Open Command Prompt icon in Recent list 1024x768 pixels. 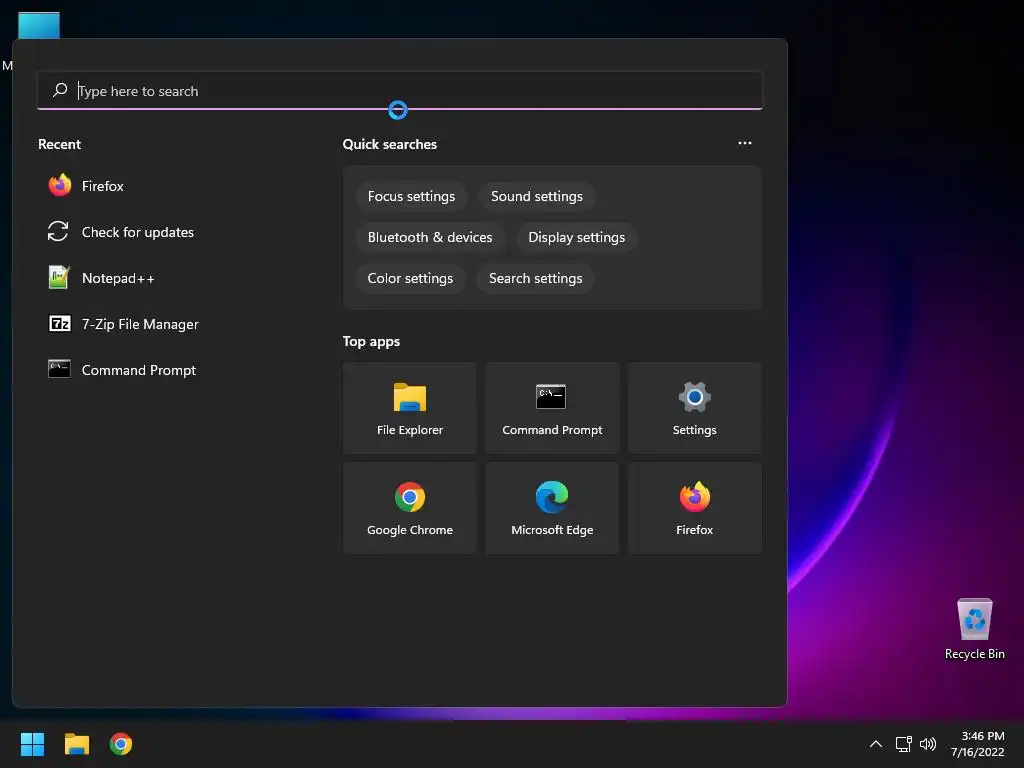click(59, 369)
